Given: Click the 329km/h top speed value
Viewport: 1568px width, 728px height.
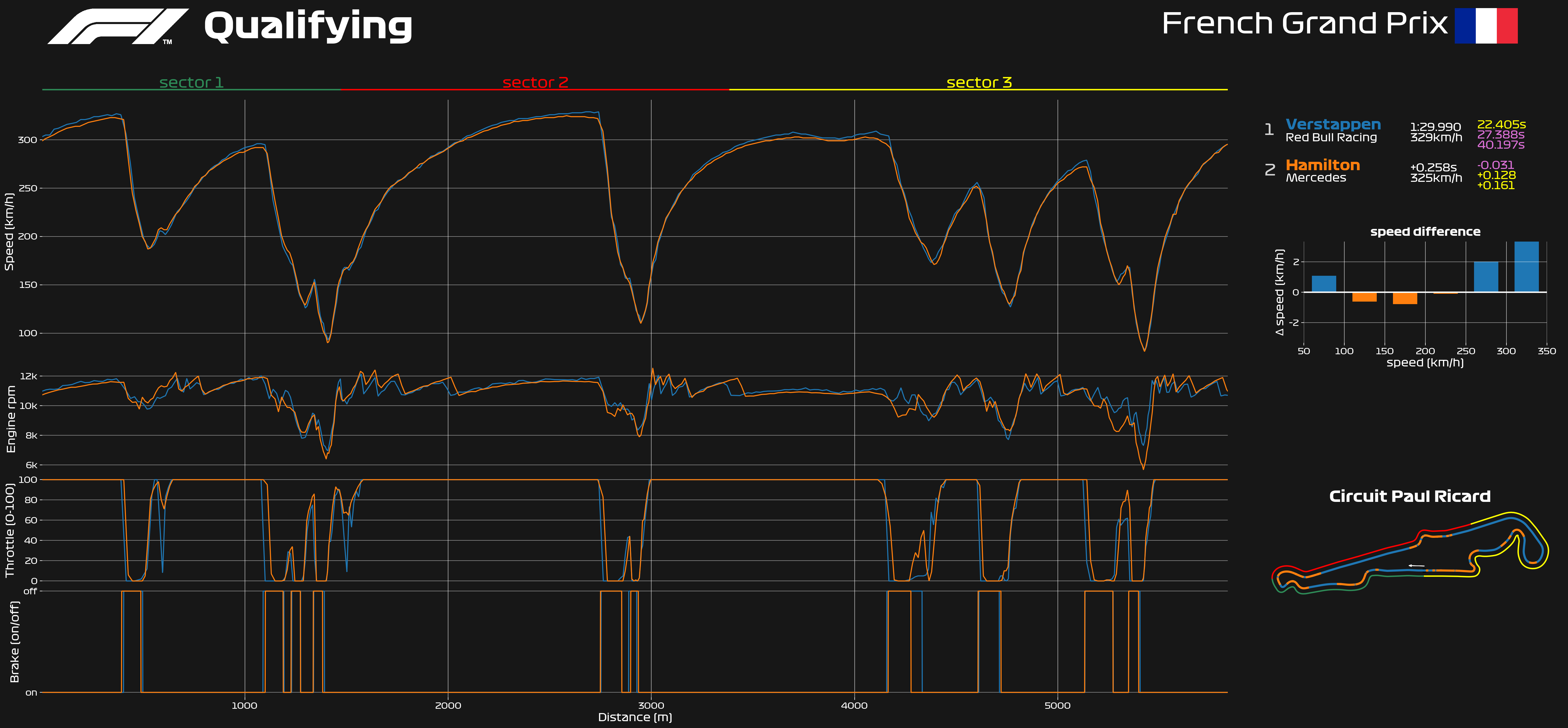Looking at the screenshot, I should [1436, 137].
